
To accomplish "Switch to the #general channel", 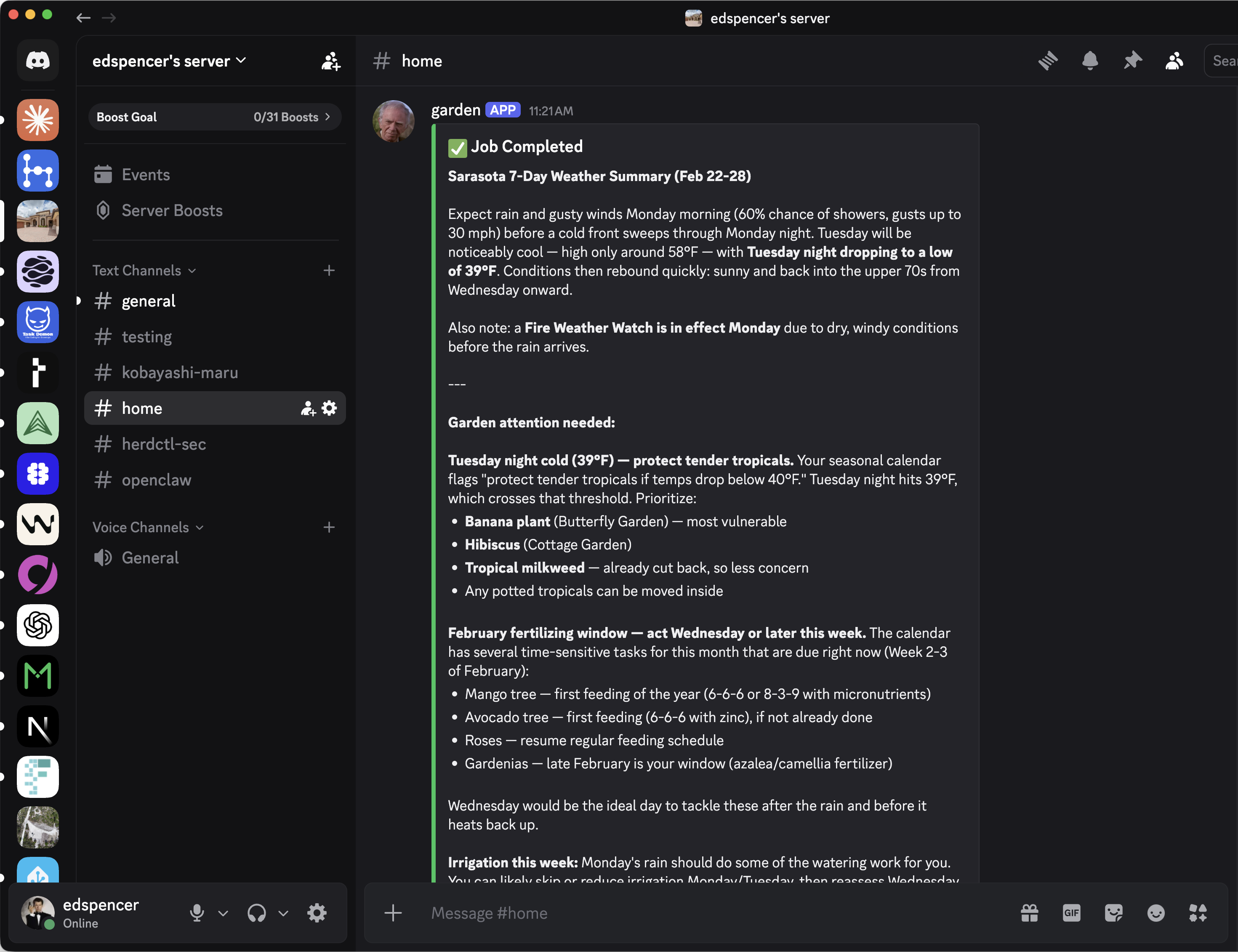I will point(148,301).
